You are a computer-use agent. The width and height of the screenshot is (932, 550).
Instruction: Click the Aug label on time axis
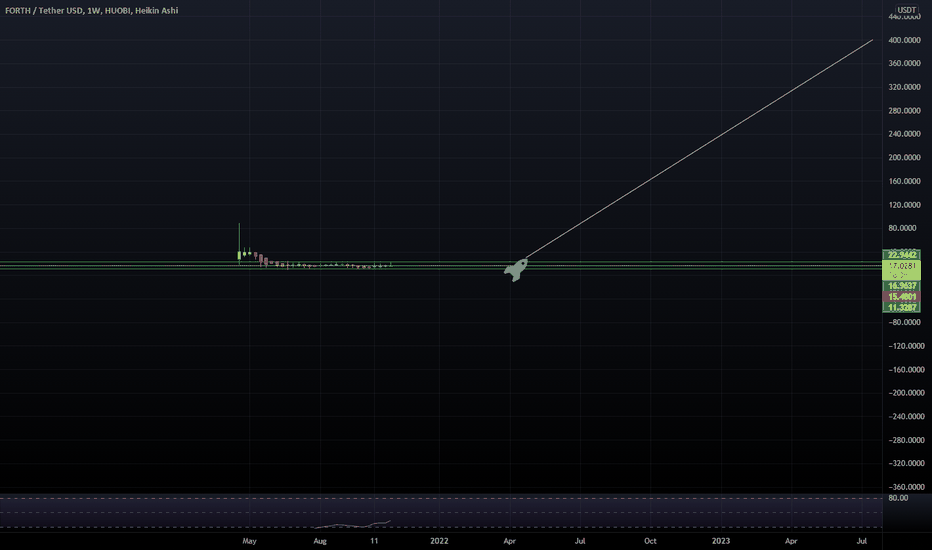320,541
